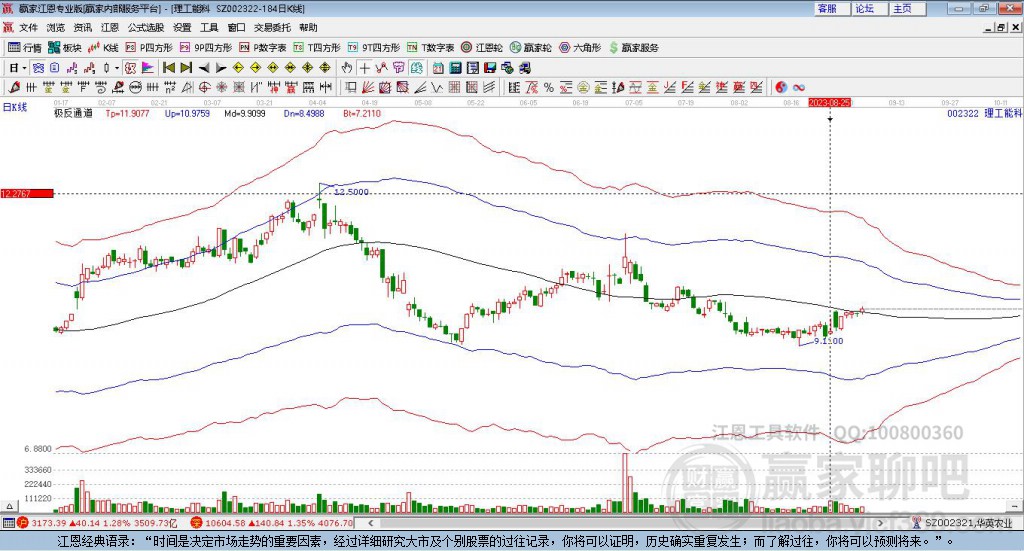
Task: Select the V-shaped zigzag line tool
Action: [x=436, y=87]
